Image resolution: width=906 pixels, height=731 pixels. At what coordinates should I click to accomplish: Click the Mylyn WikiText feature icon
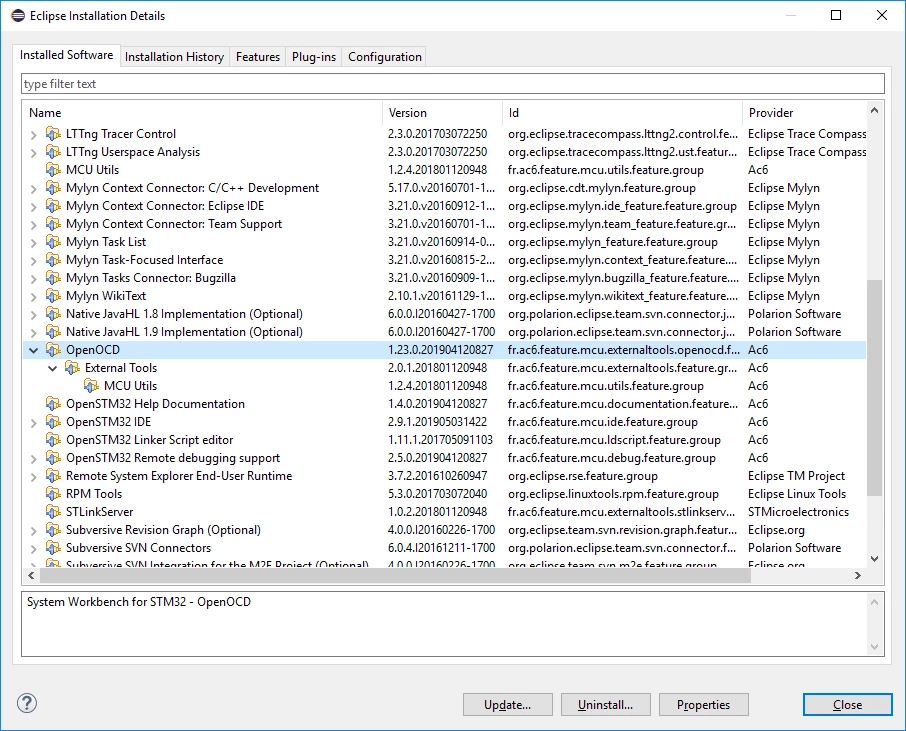[53, 296]
